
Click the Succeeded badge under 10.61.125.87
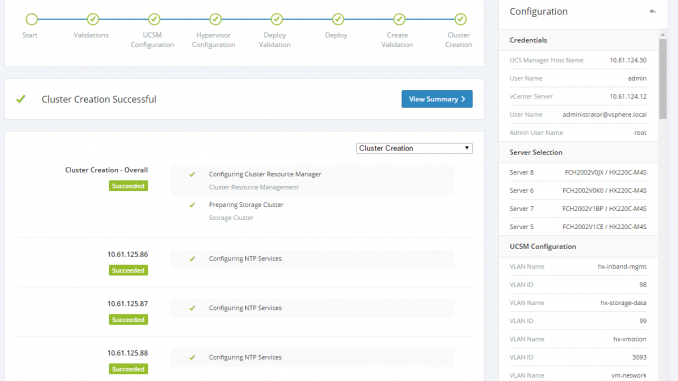pos(128,320)
